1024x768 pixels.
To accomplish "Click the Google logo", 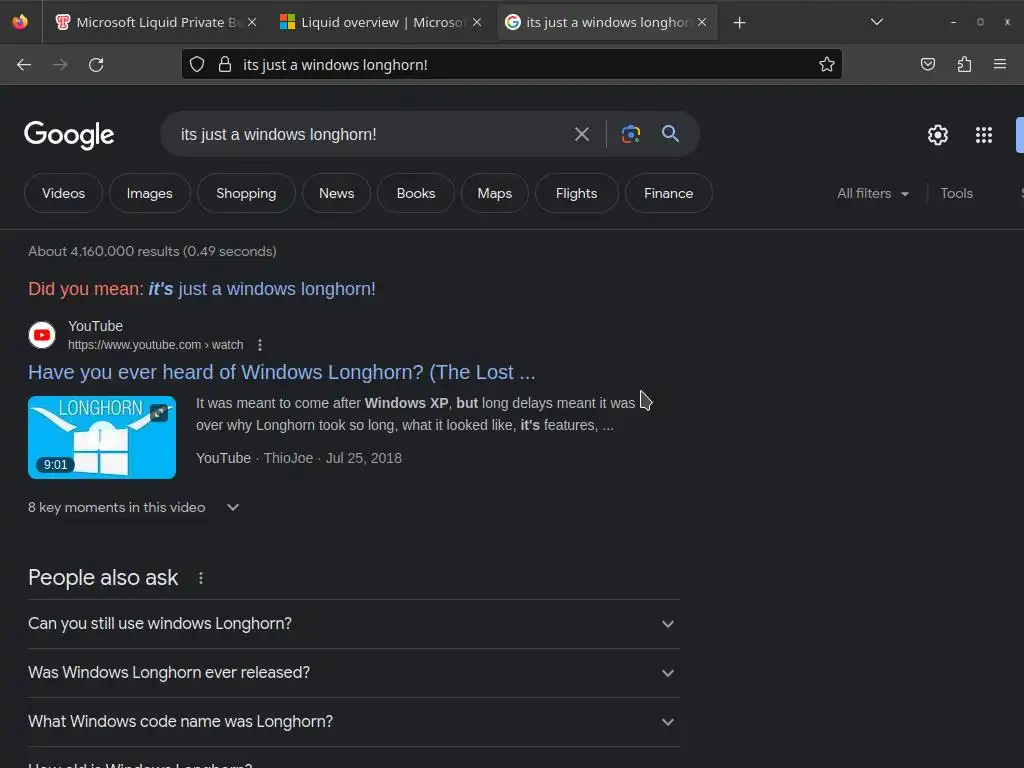I will click(x=69, y=135).
